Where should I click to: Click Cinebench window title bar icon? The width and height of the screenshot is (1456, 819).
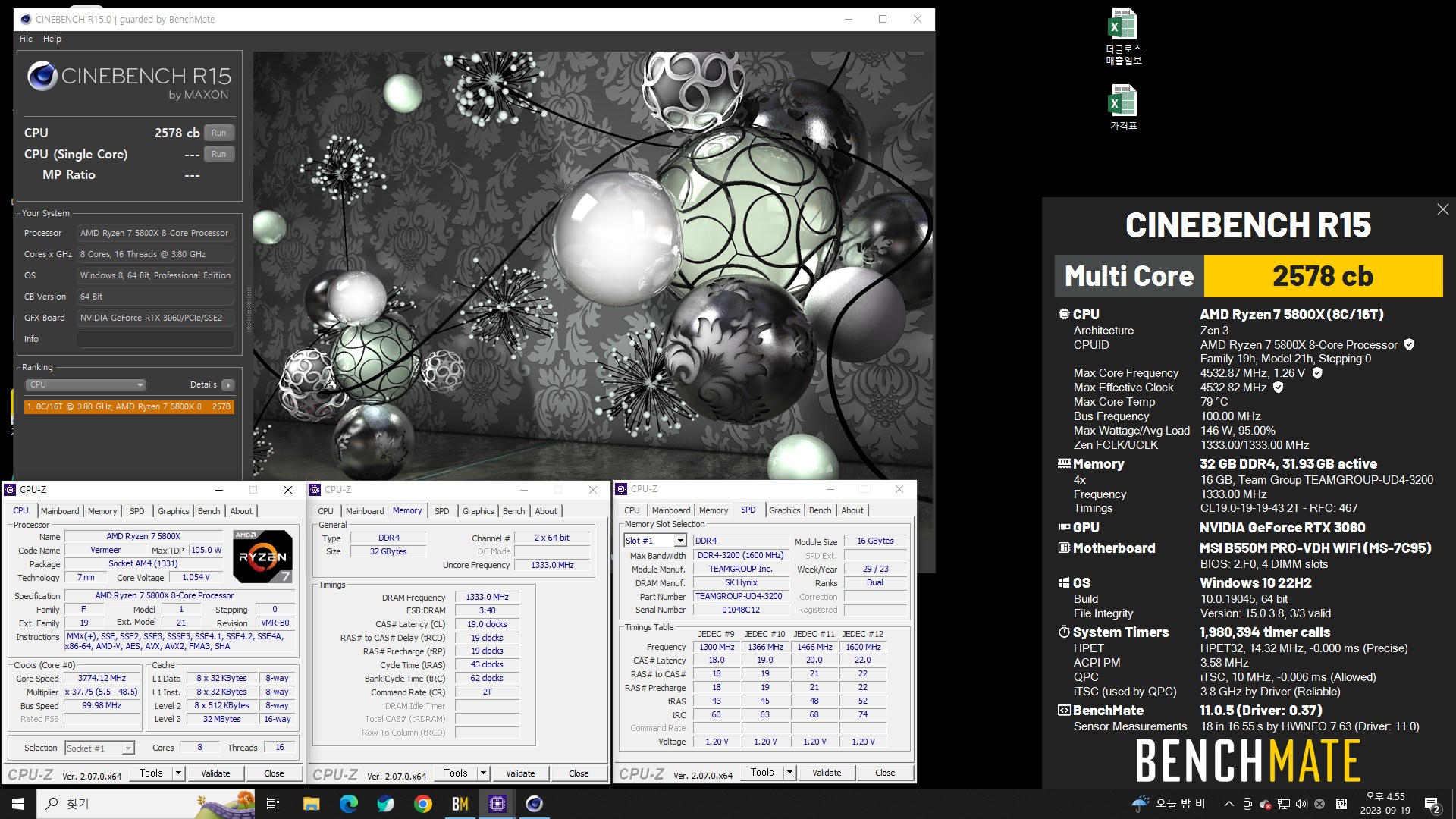(x=26, y=19)
